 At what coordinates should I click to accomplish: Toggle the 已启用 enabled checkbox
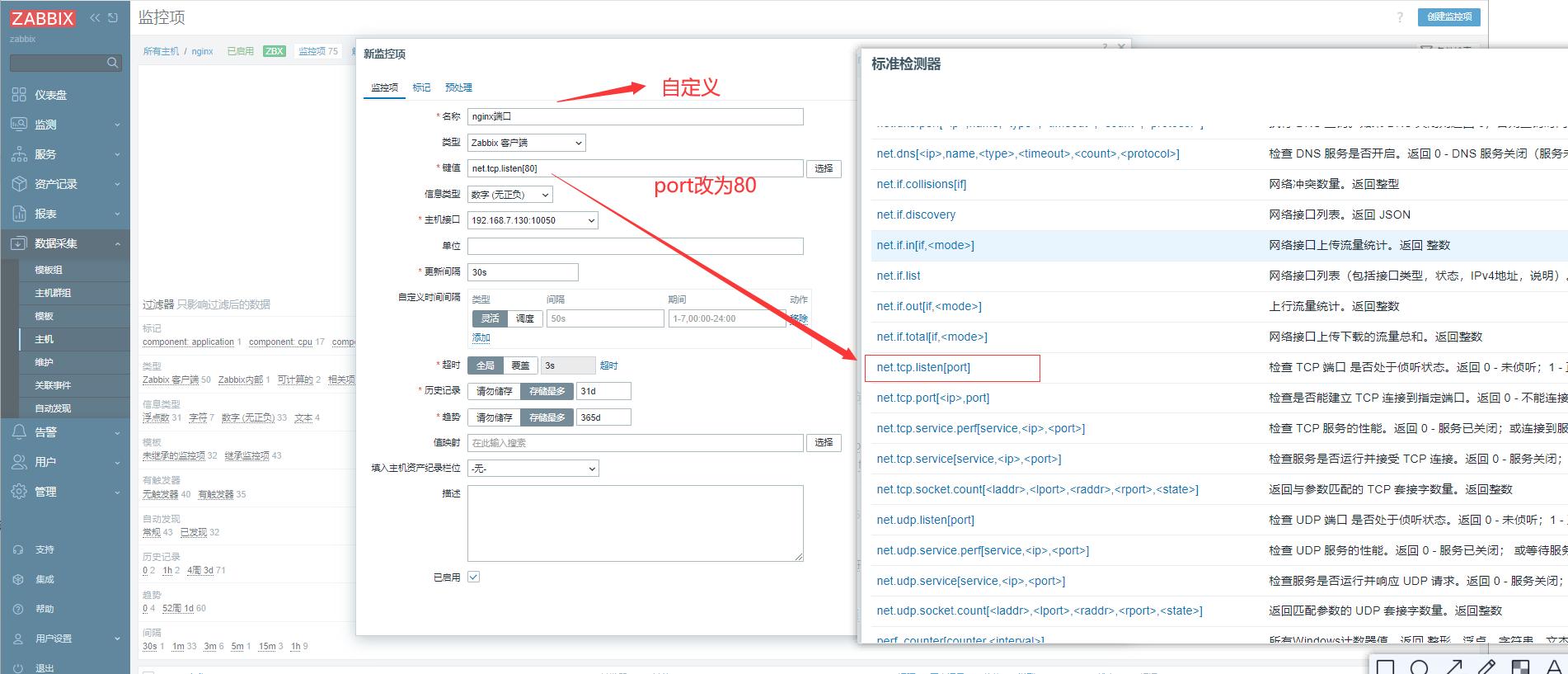[x=473, y=577]
